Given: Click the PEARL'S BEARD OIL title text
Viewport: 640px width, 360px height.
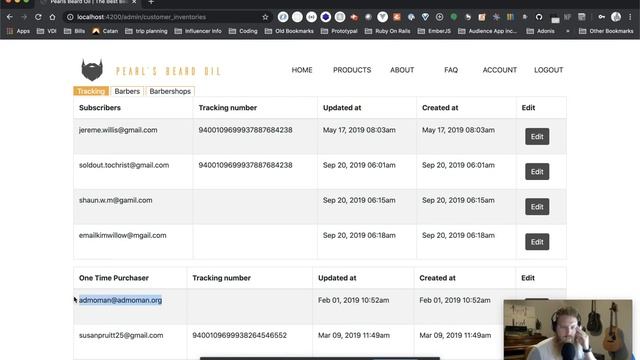Looking at the screenshot, I should tap(169, 71).
